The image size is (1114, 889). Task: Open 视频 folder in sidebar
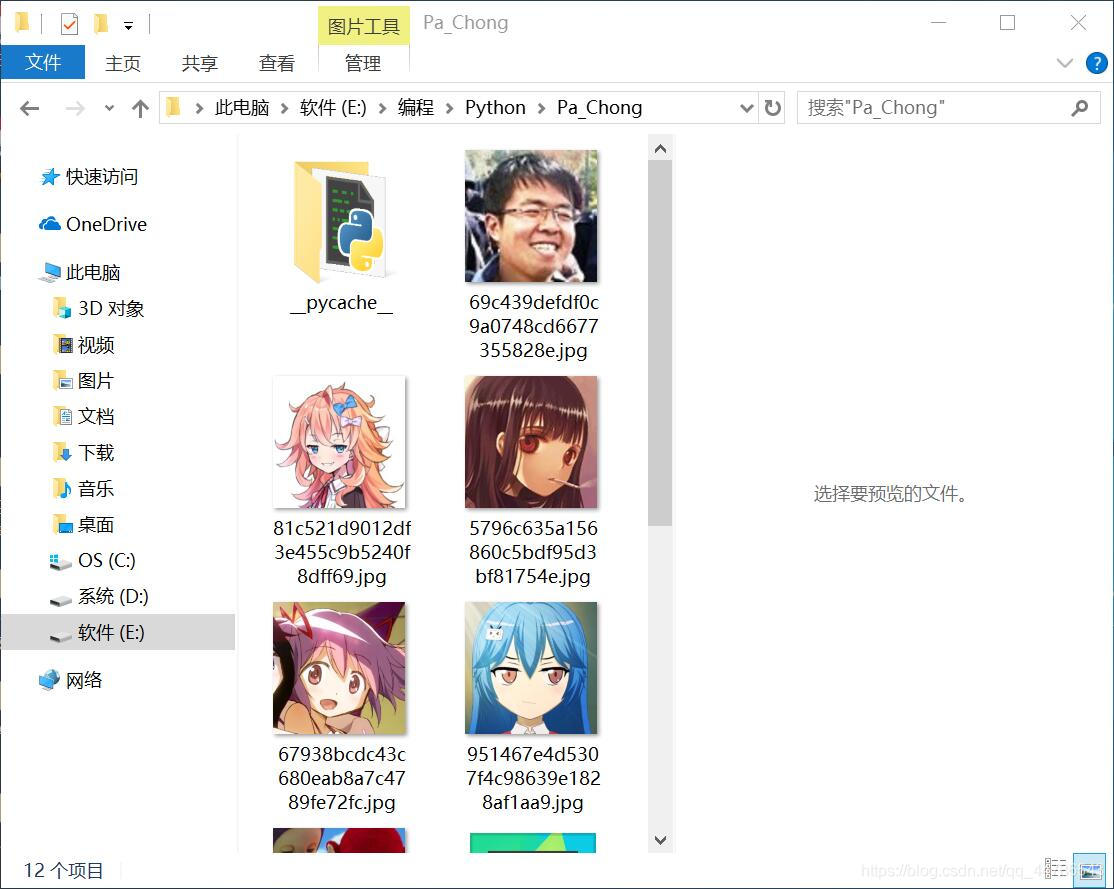pos(84,345)
